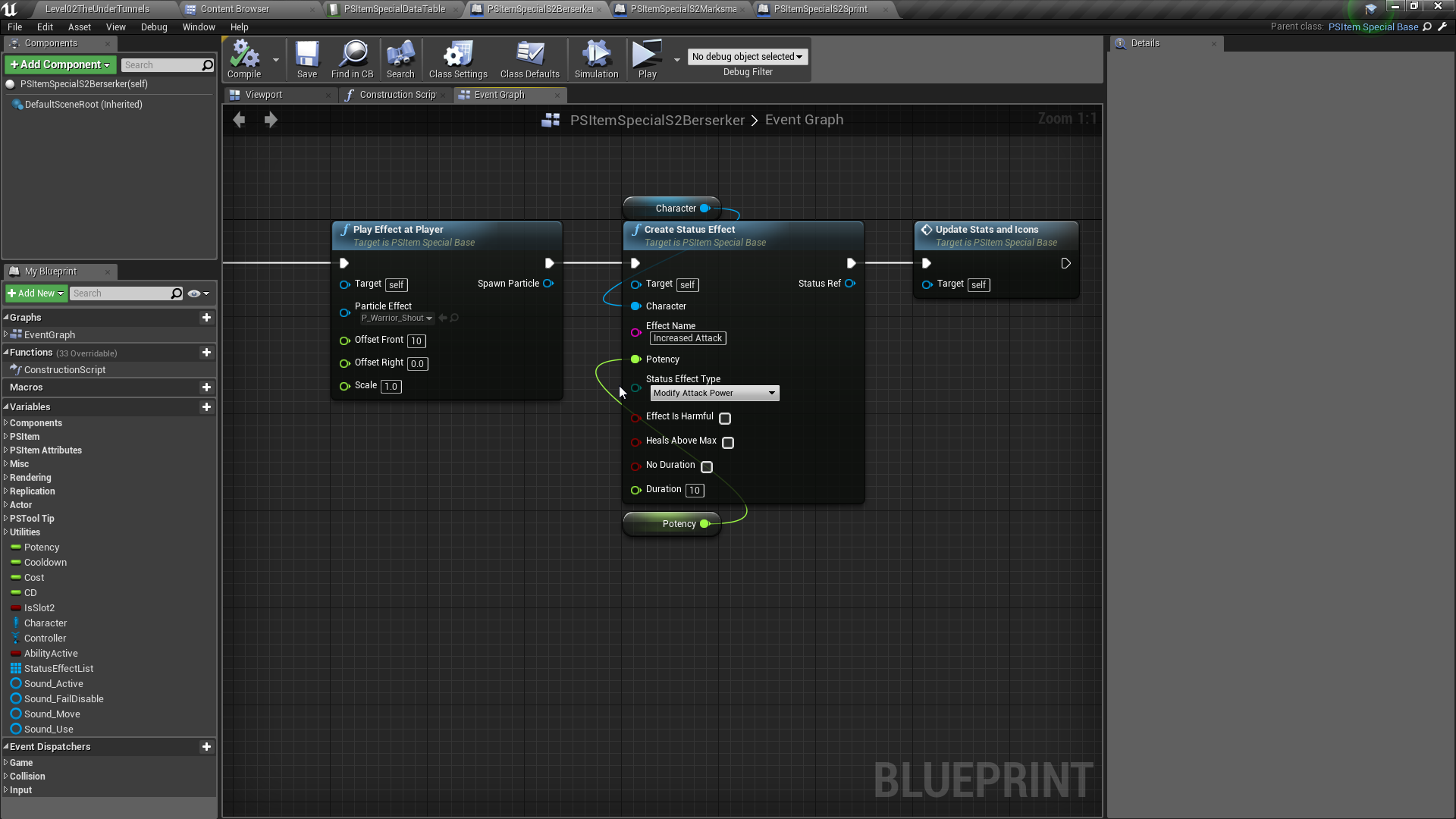The height and width of the screenshot is (819, 1456).
Task: Select the Create Status Effect node title
Action: tap(689, 230)
